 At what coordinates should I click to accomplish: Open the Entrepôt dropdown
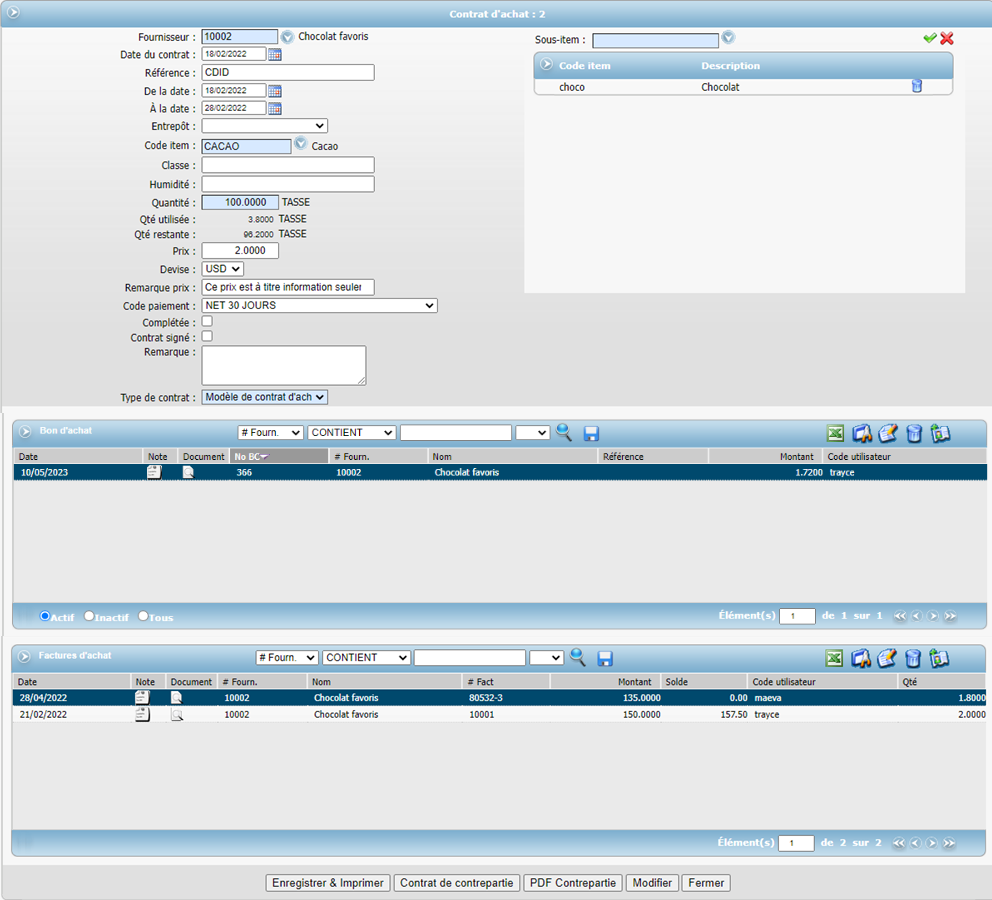click(x=265, y=126)
